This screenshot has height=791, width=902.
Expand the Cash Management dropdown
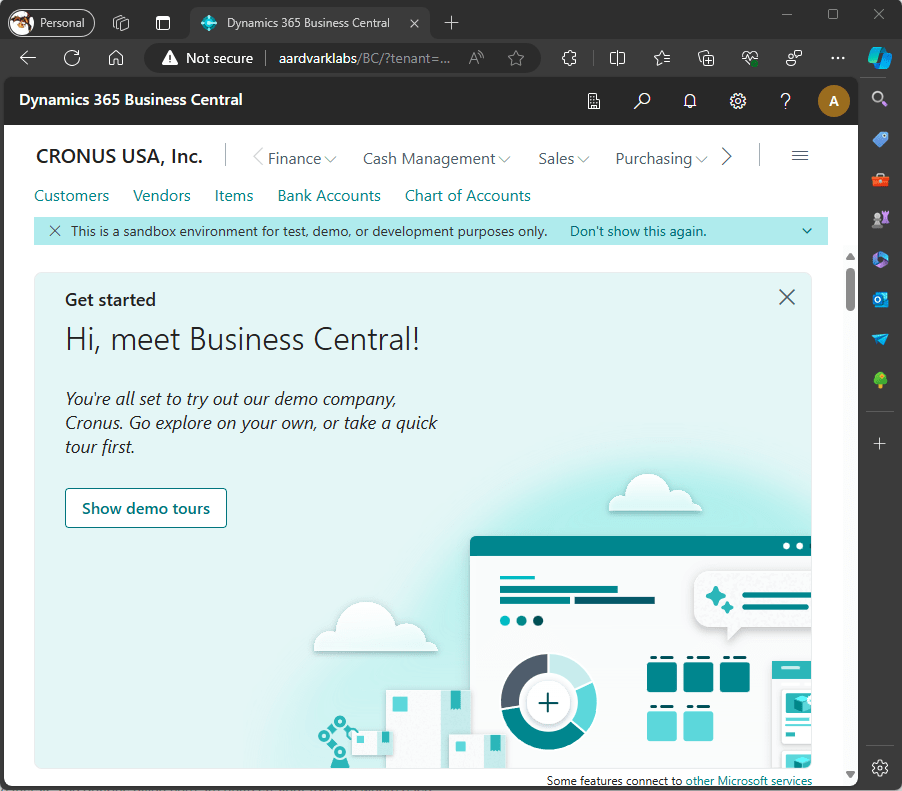click(436, 158)
